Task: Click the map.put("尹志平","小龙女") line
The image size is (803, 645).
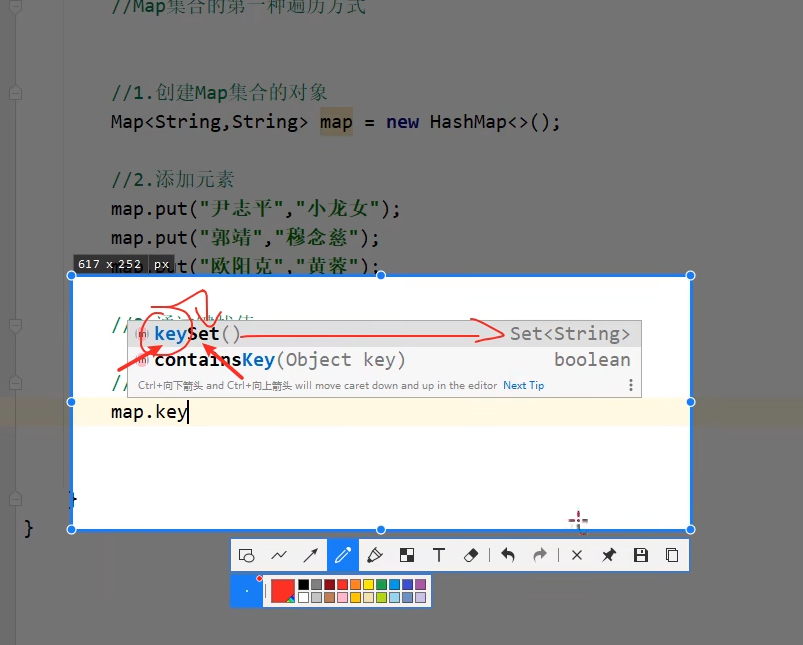Action: tap(256, 209)
